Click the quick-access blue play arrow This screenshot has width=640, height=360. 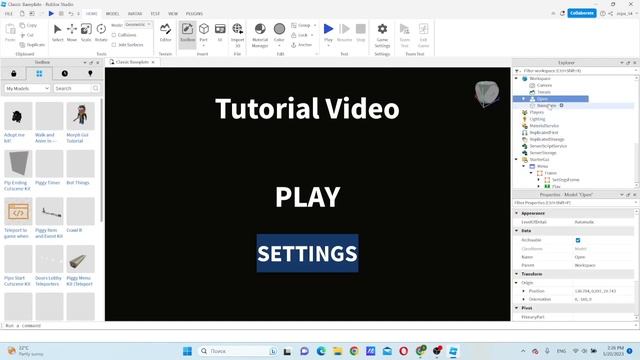point(51,13)
